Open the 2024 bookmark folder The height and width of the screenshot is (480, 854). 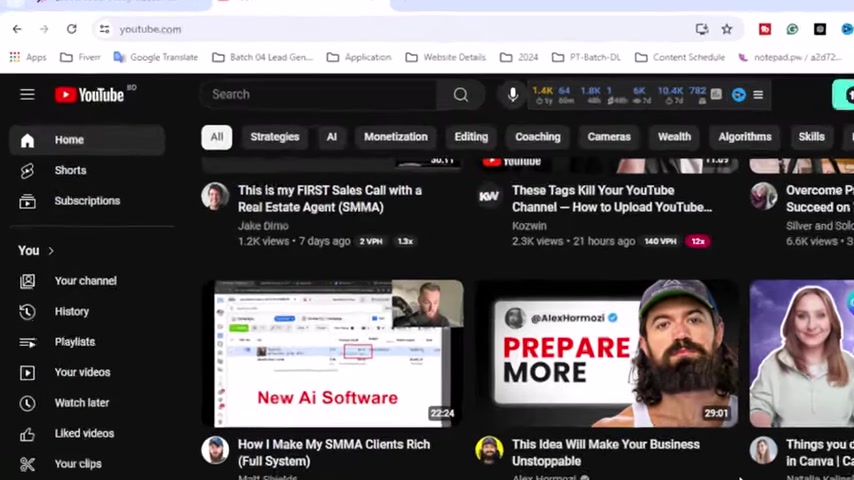[x=519, y=57]
